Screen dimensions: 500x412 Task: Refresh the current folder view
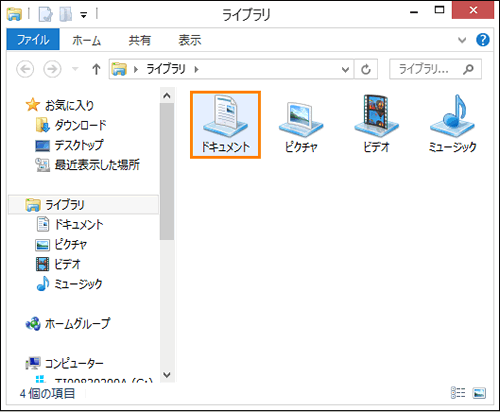point(366,69)
